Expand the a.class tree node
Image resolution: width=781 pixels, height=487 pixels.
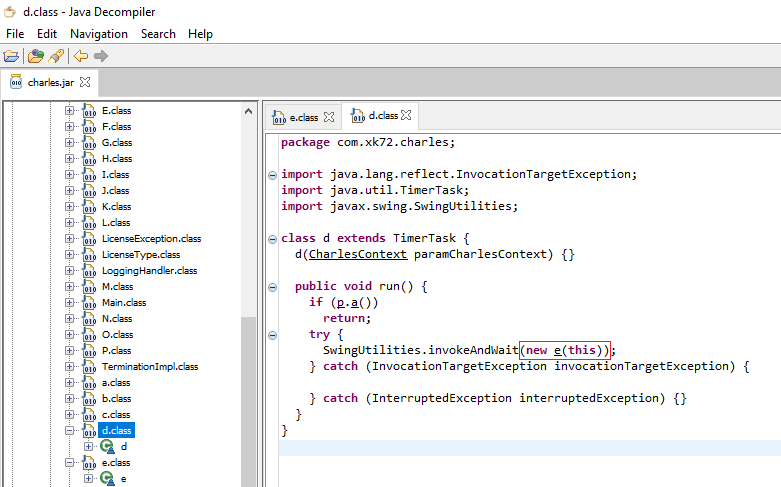coord(69,382)
